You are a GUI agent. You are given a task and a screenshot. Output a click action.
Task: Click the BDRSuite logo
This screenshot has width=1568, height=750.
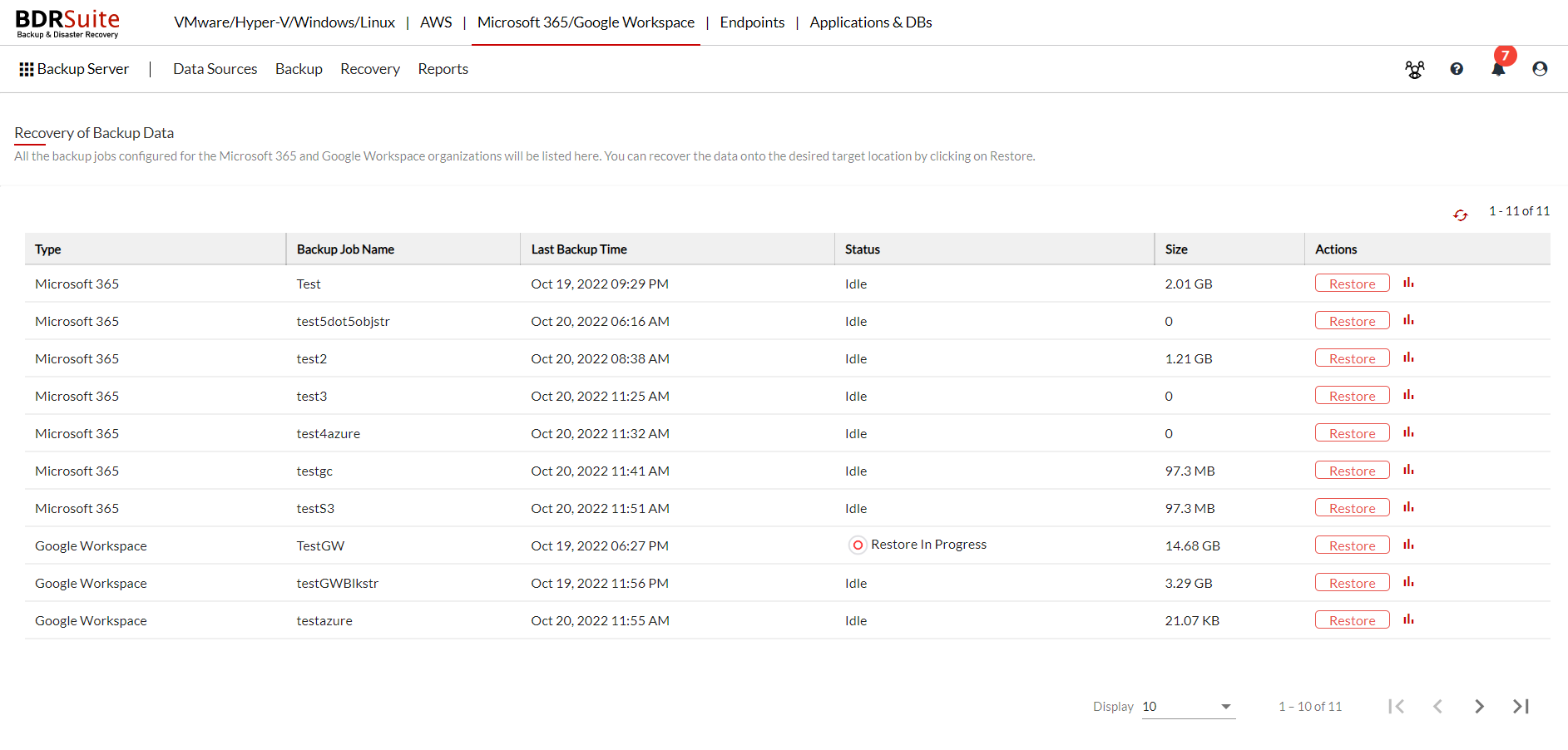coord(67,23)
